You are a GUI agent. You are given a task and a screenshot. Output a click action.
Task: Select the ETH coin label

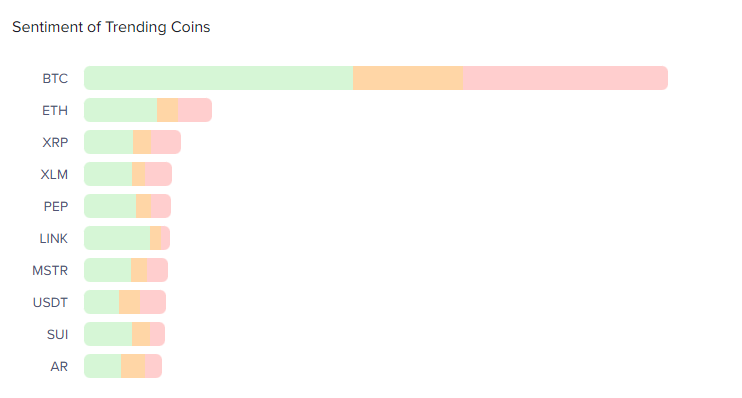[x=55, y=111]
